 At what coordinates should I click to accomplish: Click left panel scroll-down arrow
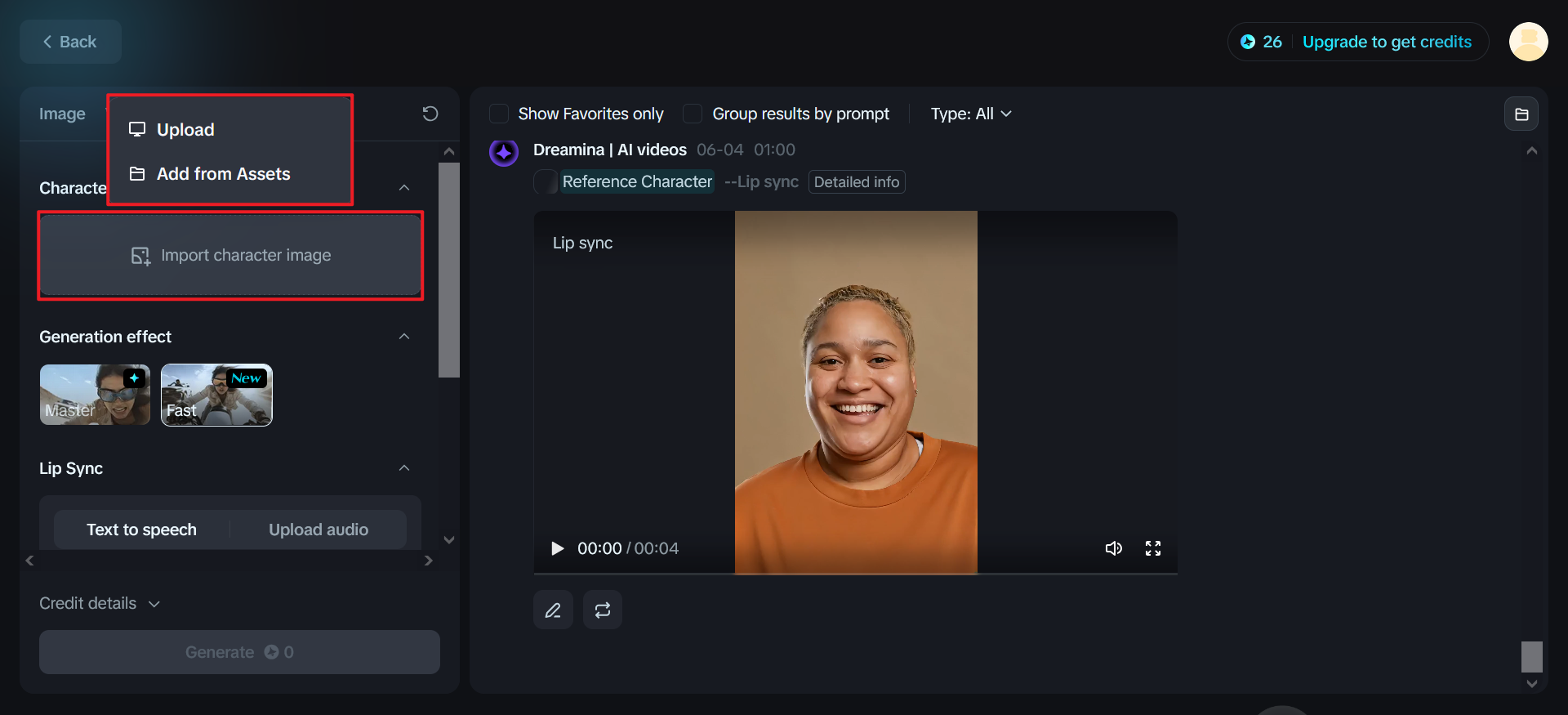[449, 540]
